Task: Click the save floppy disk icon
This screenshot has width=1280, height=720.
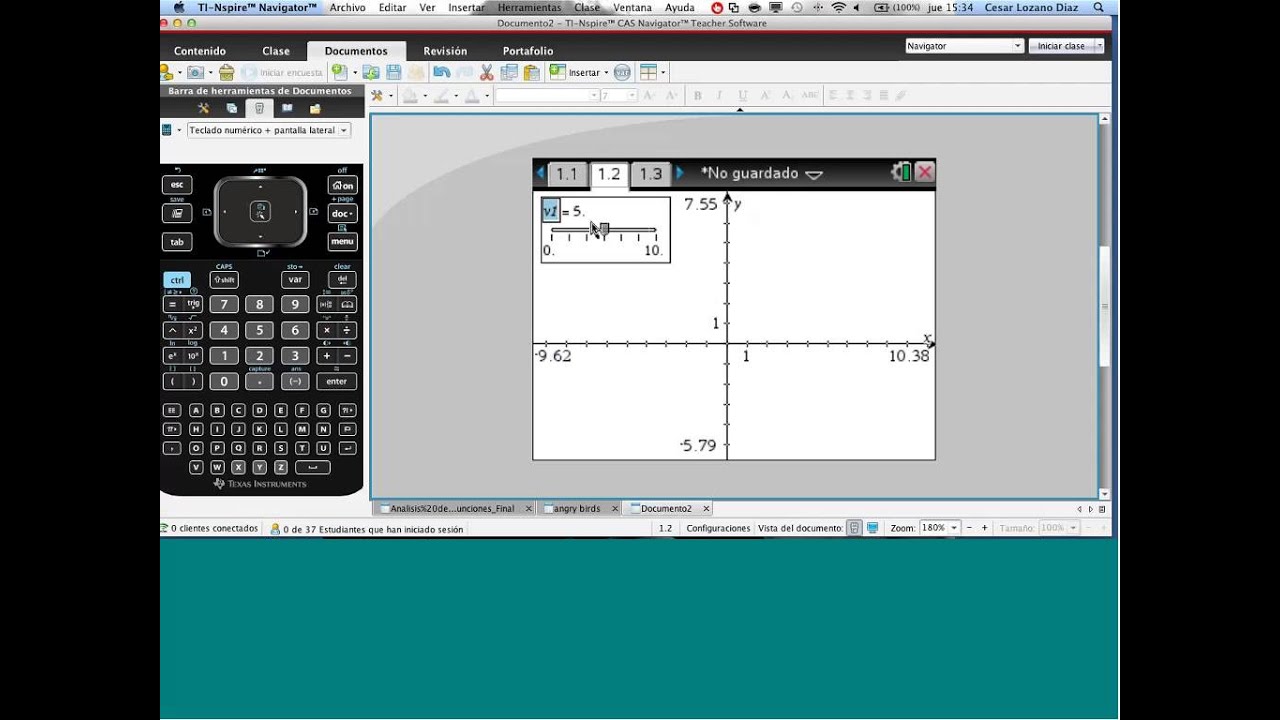Action: (393, 72)
